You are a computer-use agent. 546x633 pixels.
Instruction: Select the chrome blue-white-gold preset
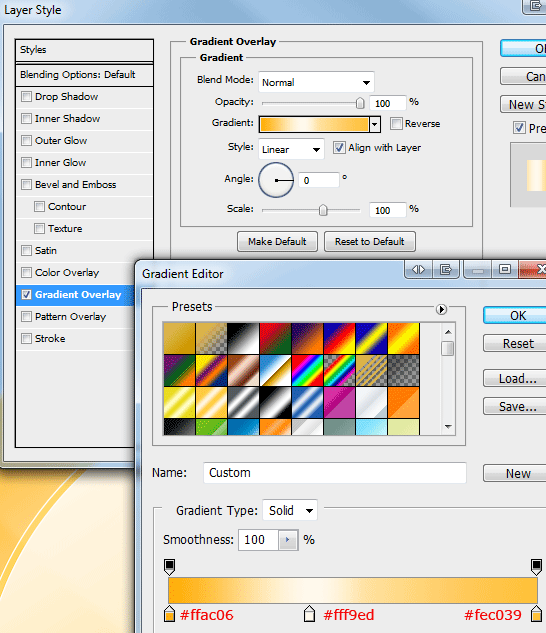pyautogui.click(x=275, y=371)
